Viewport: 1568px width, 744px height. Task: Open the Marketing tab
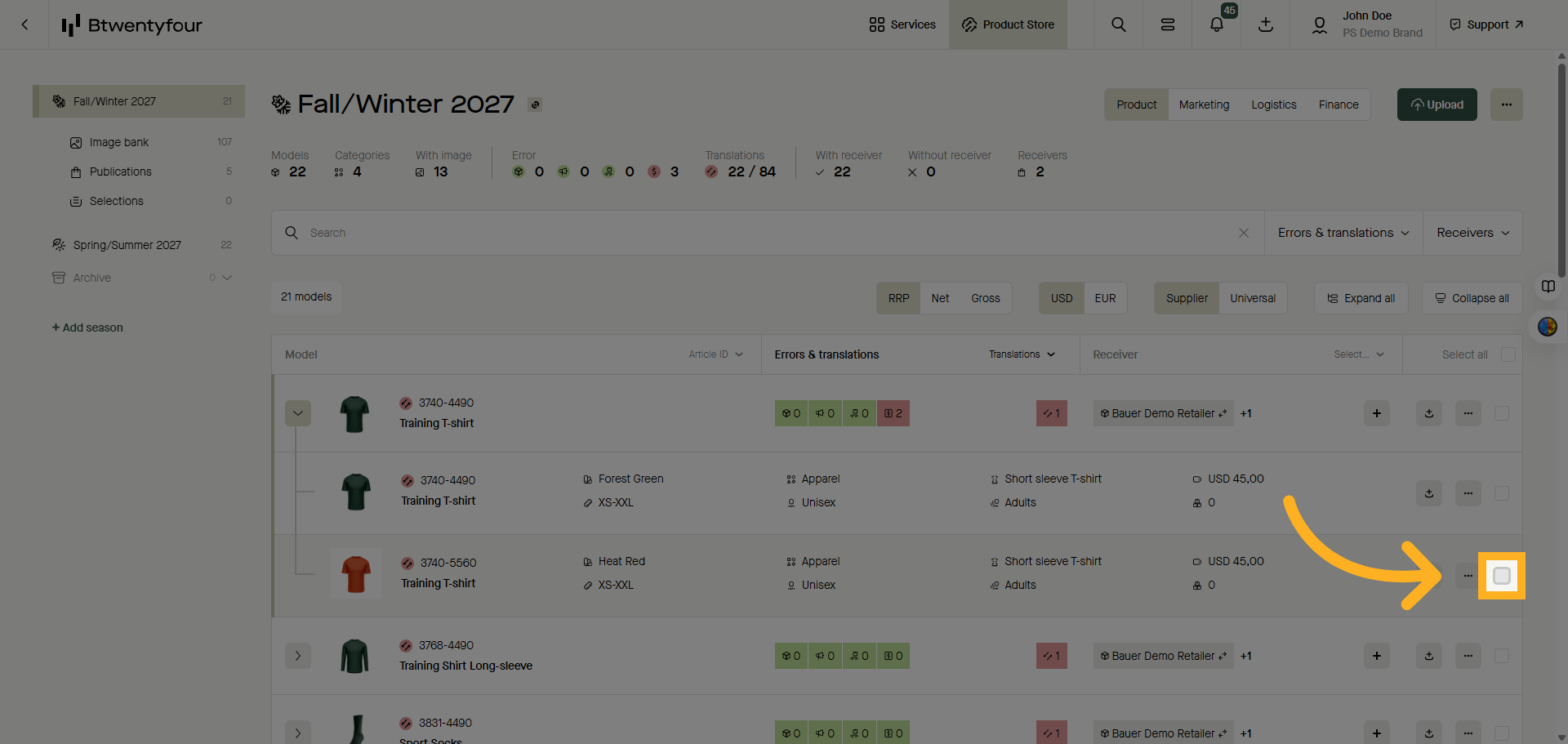(1204, 105)
